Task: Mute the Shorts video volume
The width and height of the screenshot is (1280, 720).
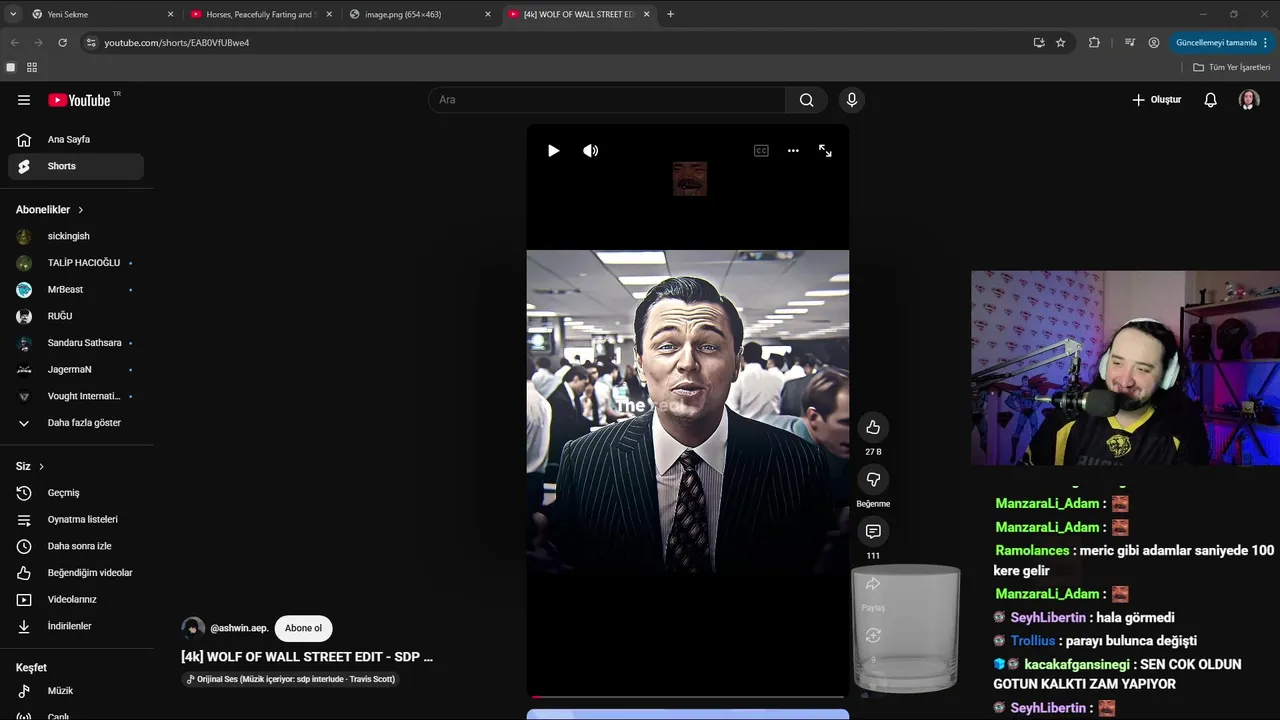Action: pyautogui.click(x=591, y=151)
